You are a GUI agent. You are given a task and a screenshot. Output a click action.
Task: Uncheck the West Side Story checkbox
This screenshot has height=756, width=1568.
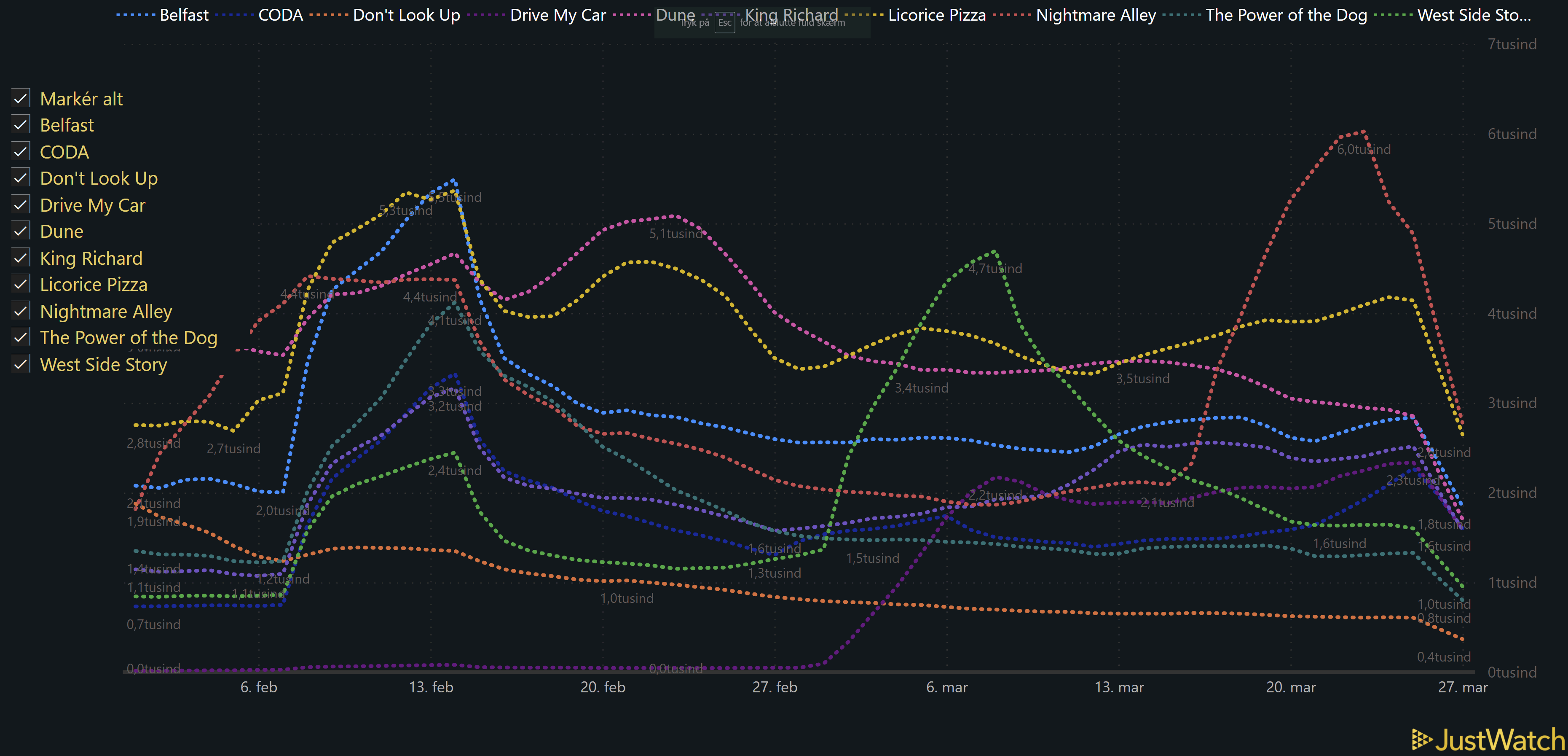click(21, 364)
